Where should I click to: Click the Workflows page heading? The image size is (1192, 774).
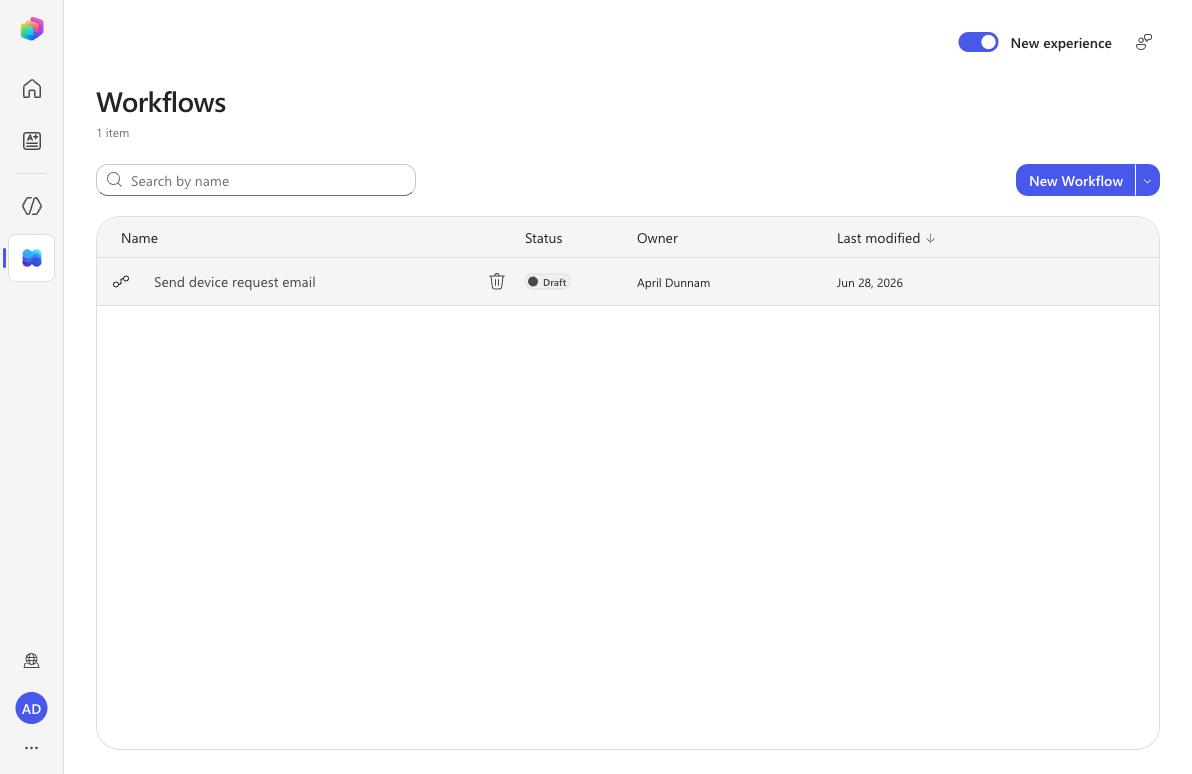[x=161, y=103]
